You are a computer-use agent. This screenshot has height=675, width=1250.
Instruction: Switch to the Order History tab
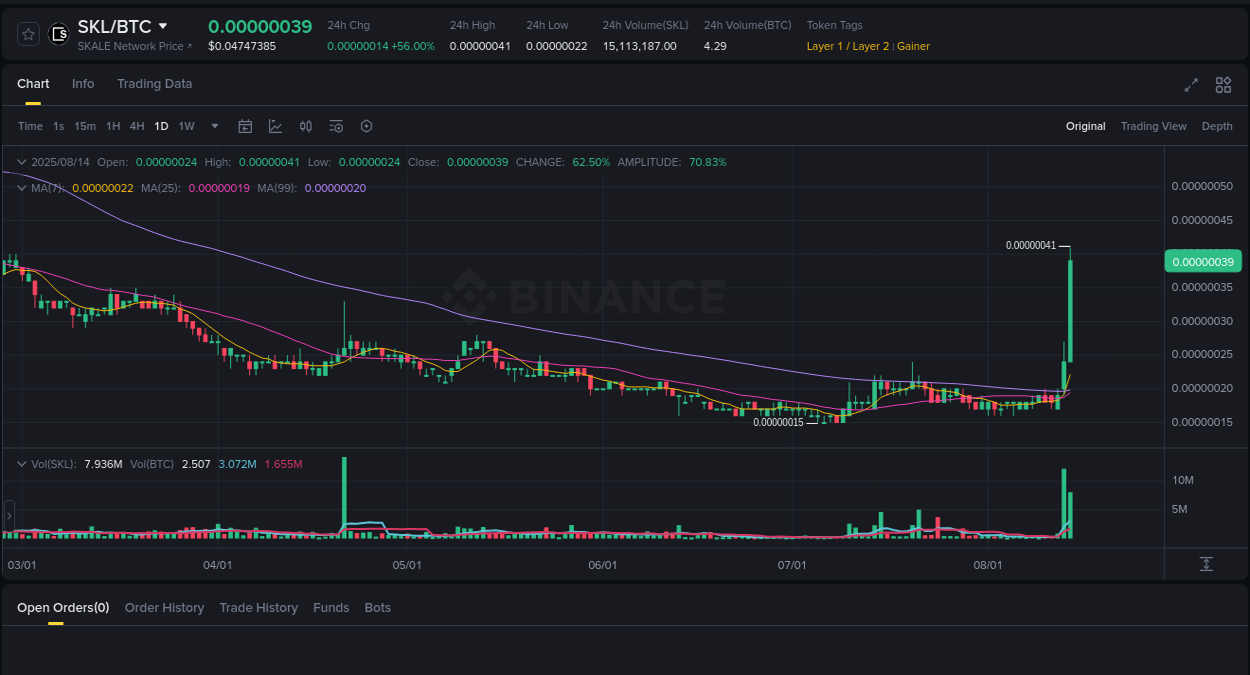click(x=164, y=607)
